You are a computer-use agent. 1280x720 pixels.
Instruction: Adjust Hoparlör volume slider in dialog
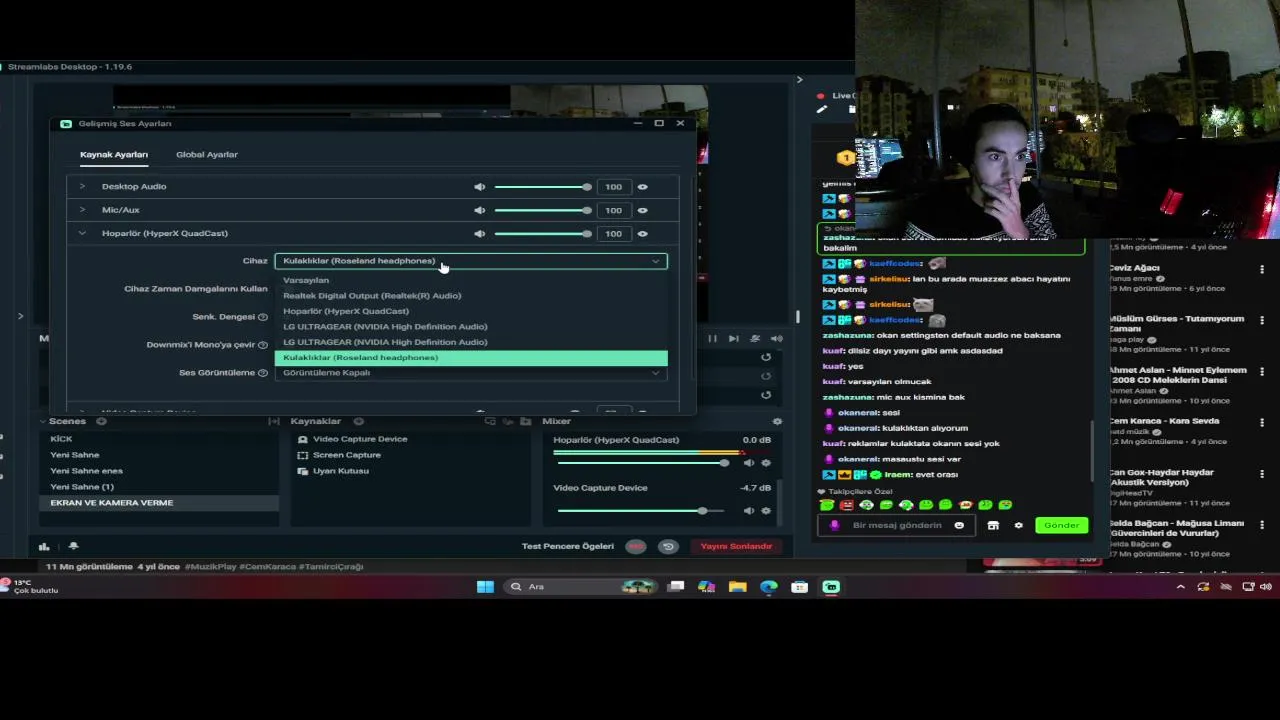click(541, 234)
